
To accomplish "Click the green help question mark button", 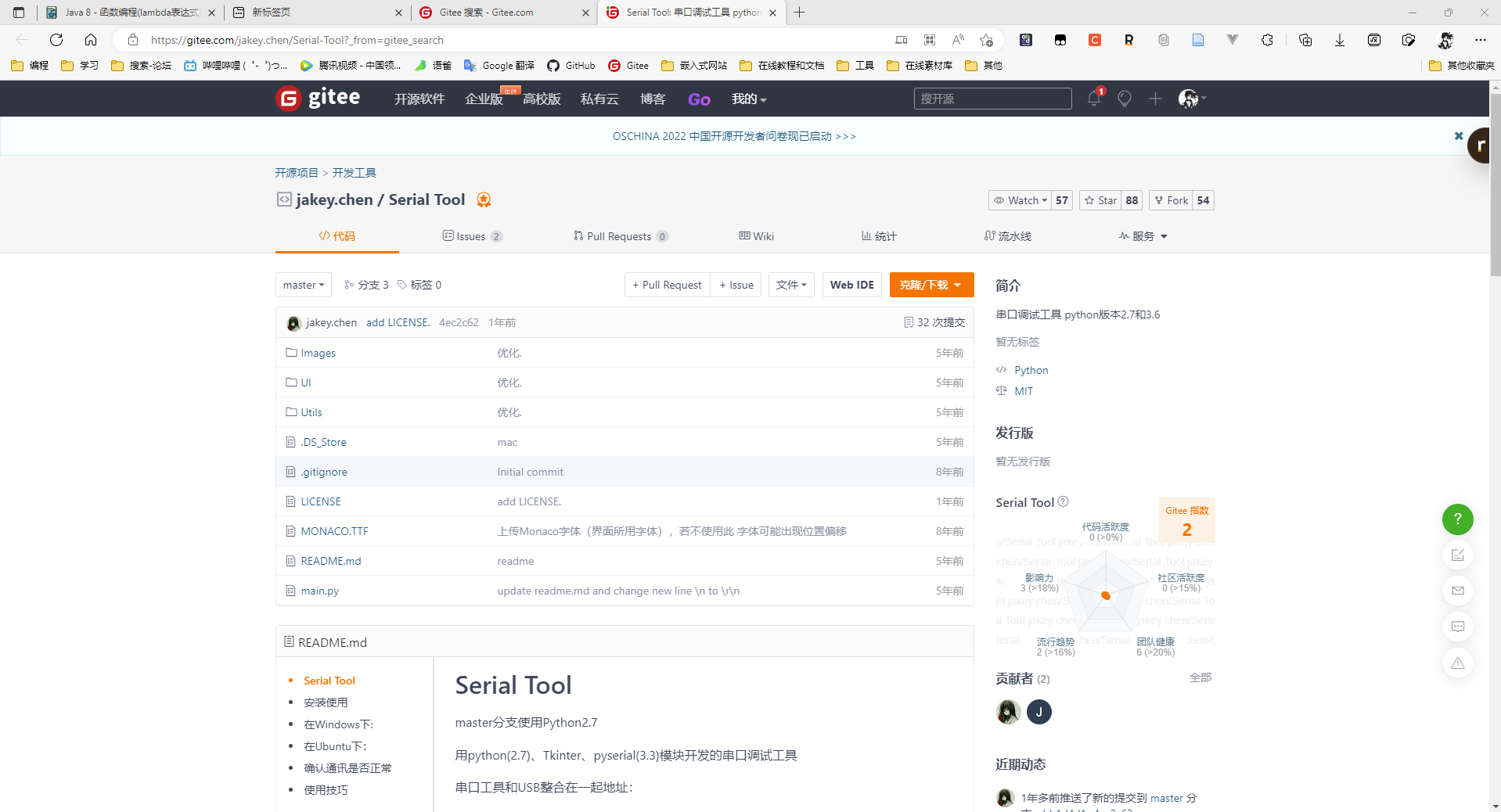I will tap(1457, 519).
